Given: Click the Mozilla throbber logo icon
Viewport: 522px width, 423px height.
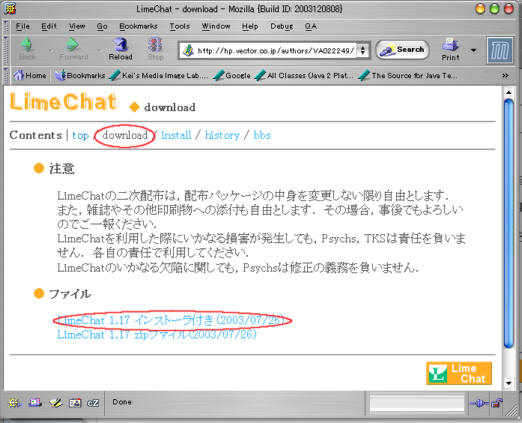Looking at the screenshot, I should 500,51.
